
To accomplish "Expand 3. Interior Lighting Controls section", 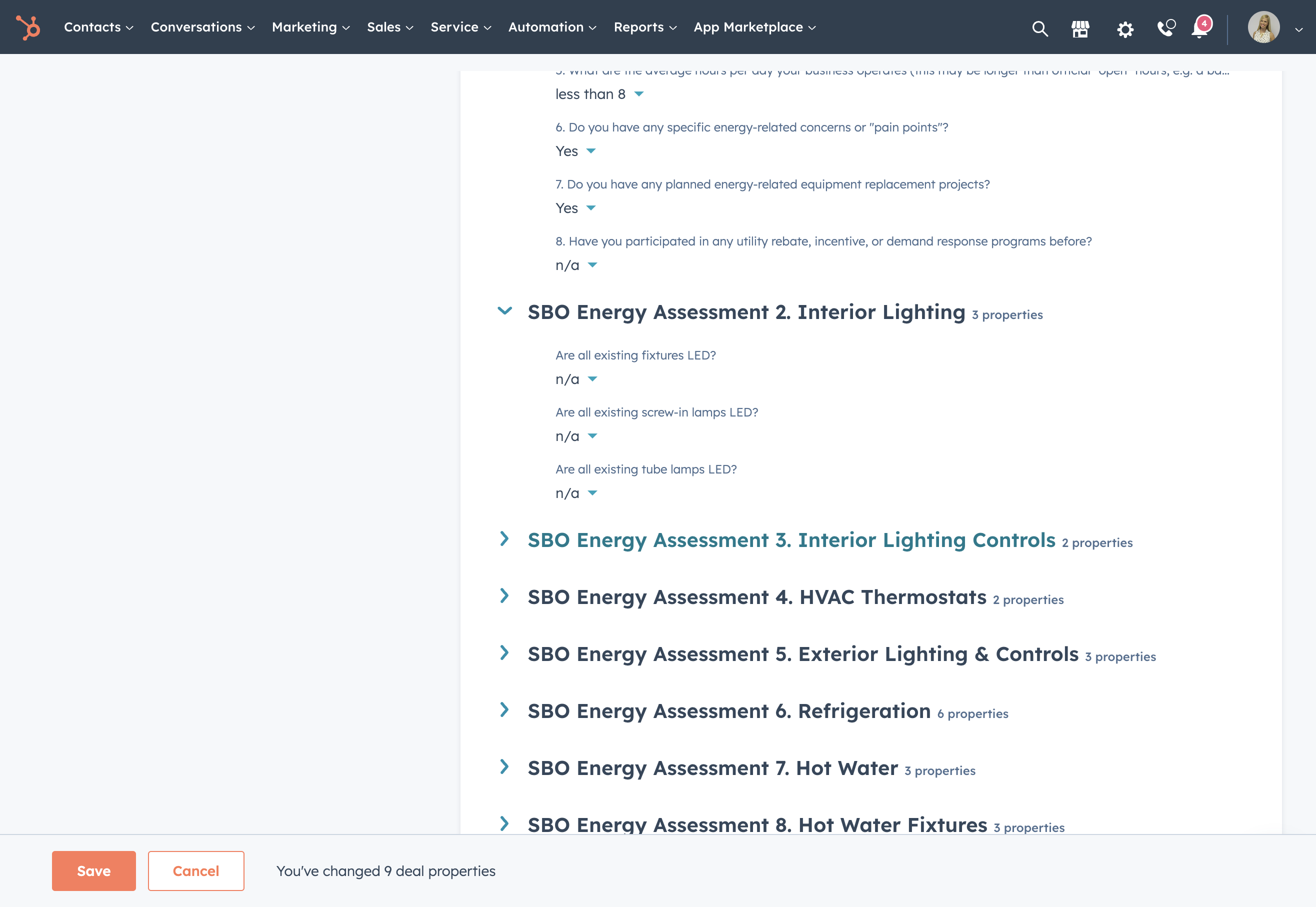I will pos(504,538).
